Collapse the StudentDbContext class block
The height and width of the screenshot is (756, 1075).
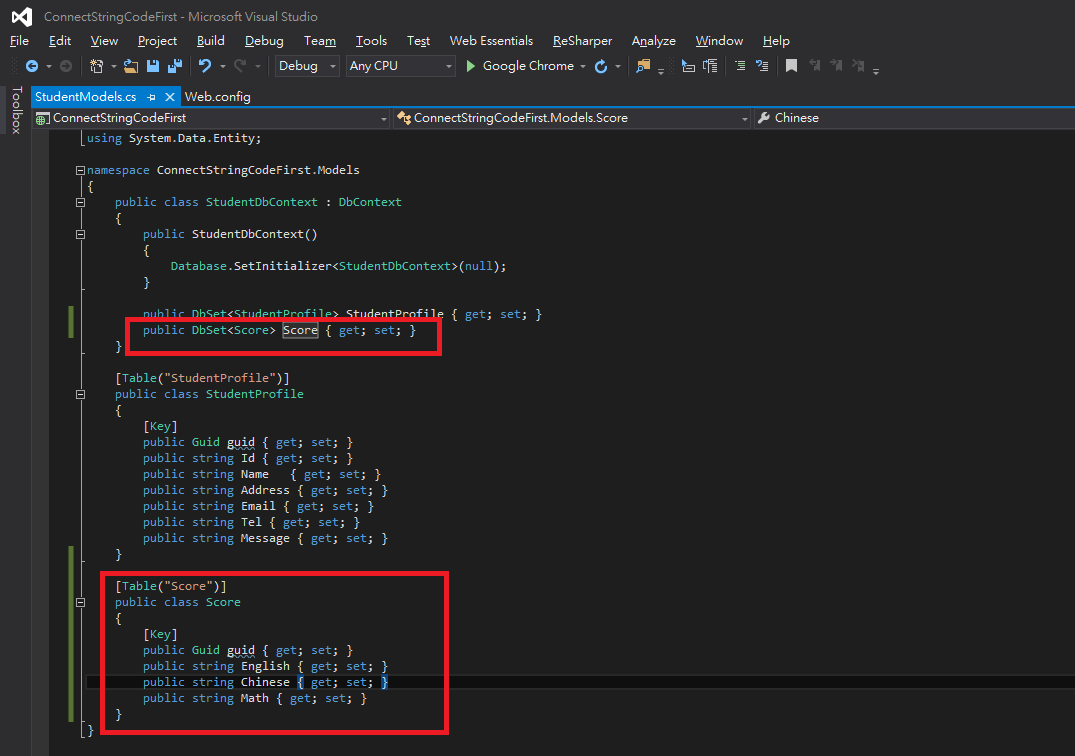tap(80, 202)
